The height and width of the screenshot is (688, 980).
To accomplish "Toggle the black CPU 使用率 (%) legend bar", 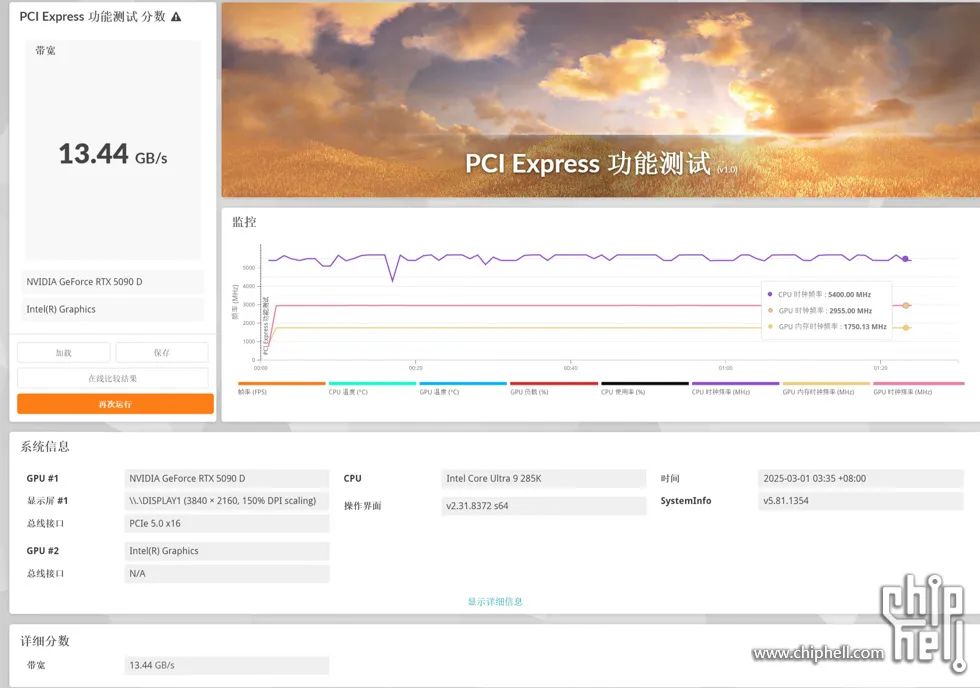I will (645, 384).
